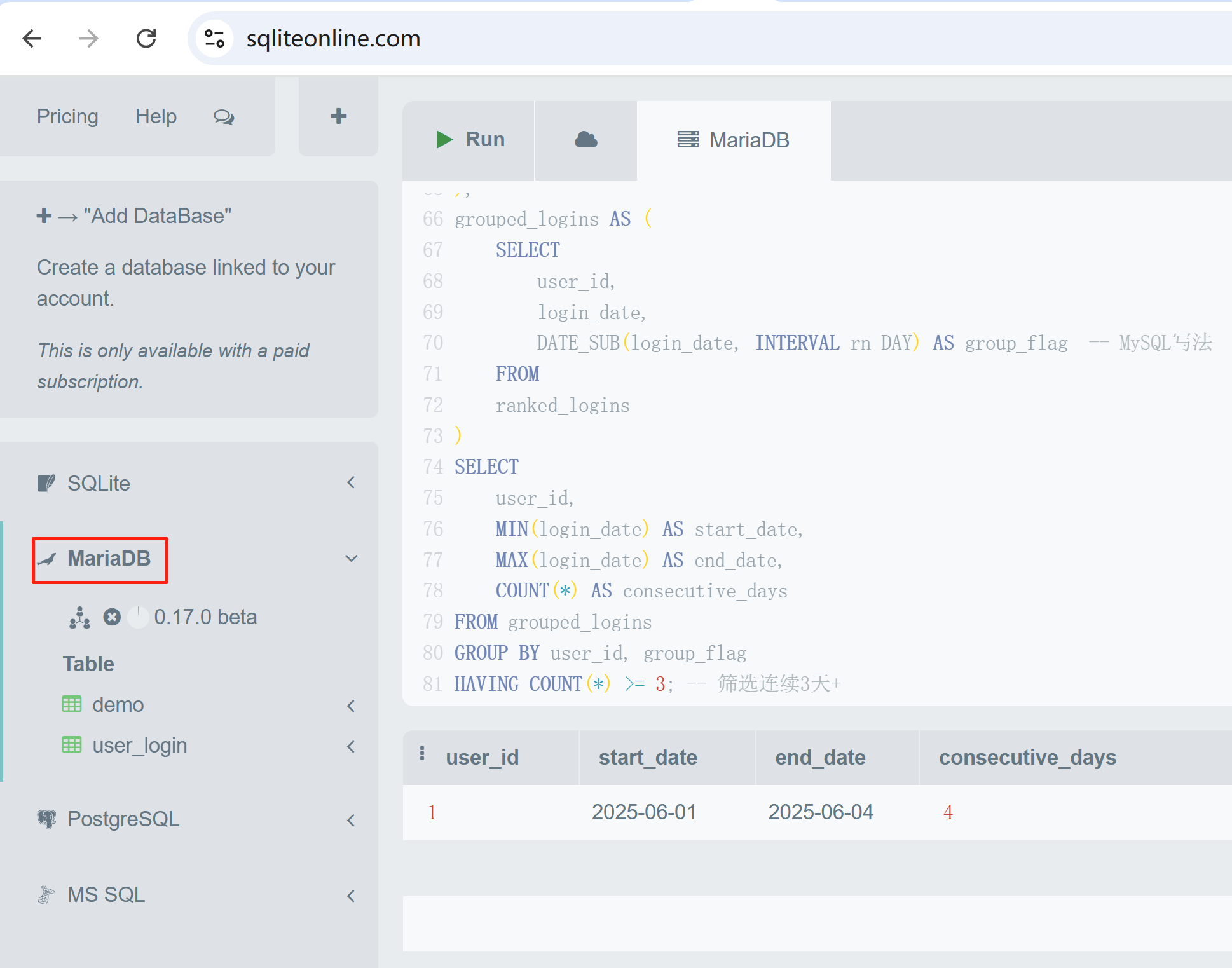Click the sqliteonline.com address bar
Image resolution: width=1232 pixels, height=968 pixels.
[333, 39]
